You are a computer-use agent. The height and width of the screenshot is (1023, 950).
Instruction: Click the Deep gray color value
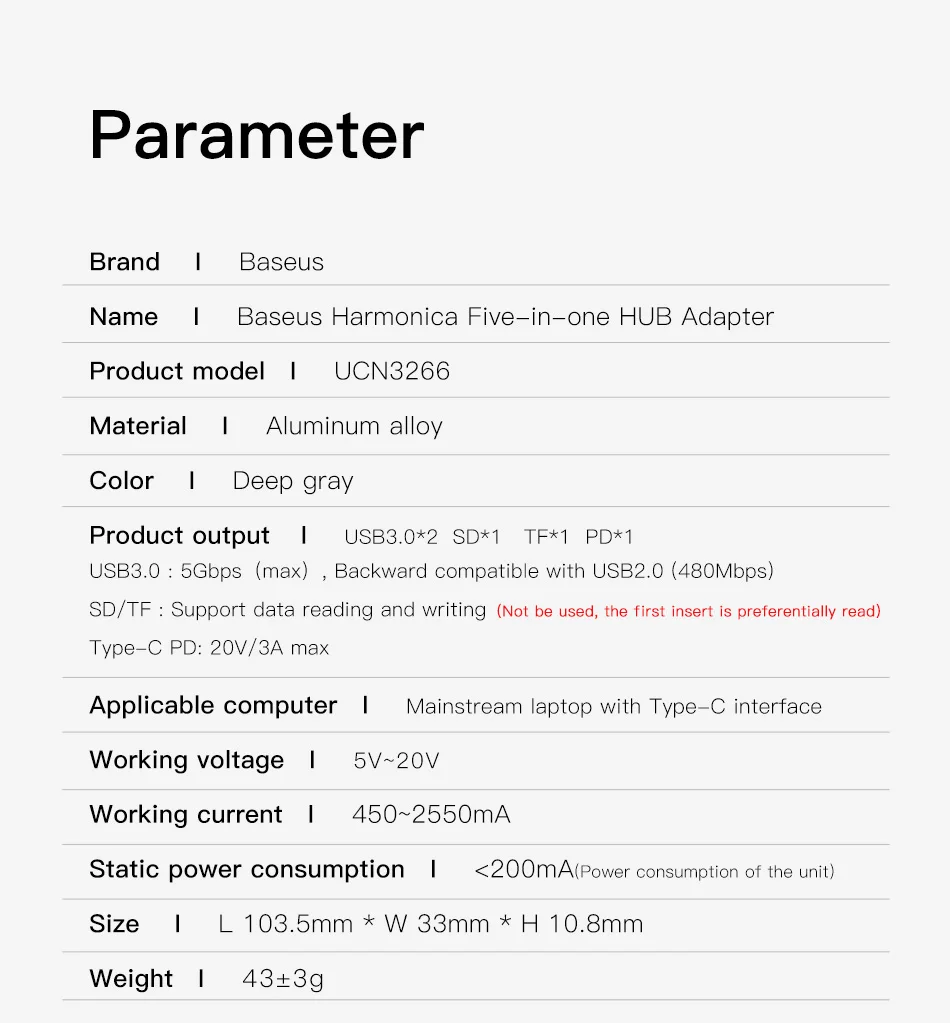[x=293, y=481]
